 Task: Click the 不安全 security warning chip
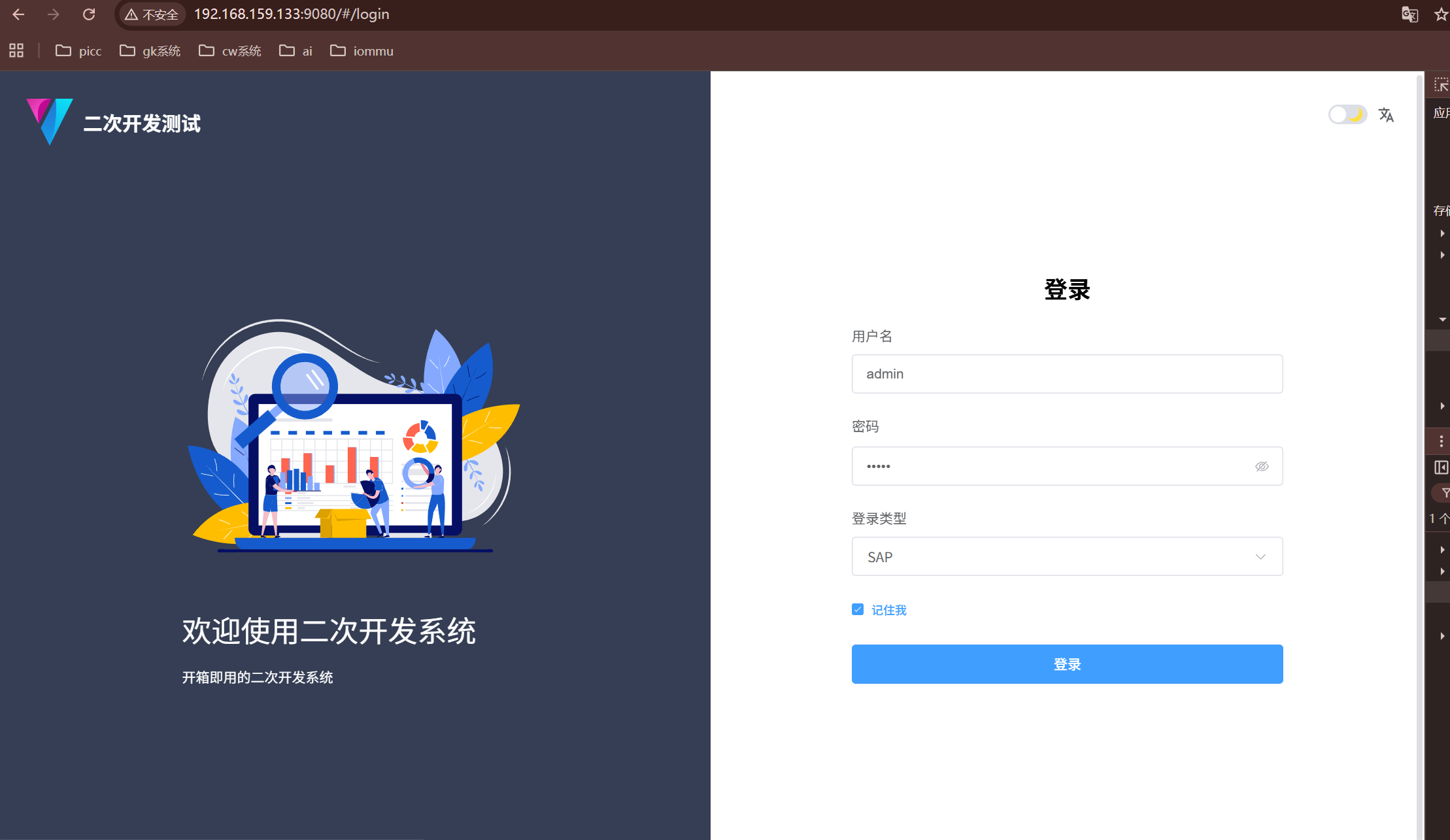click(152, 14)
